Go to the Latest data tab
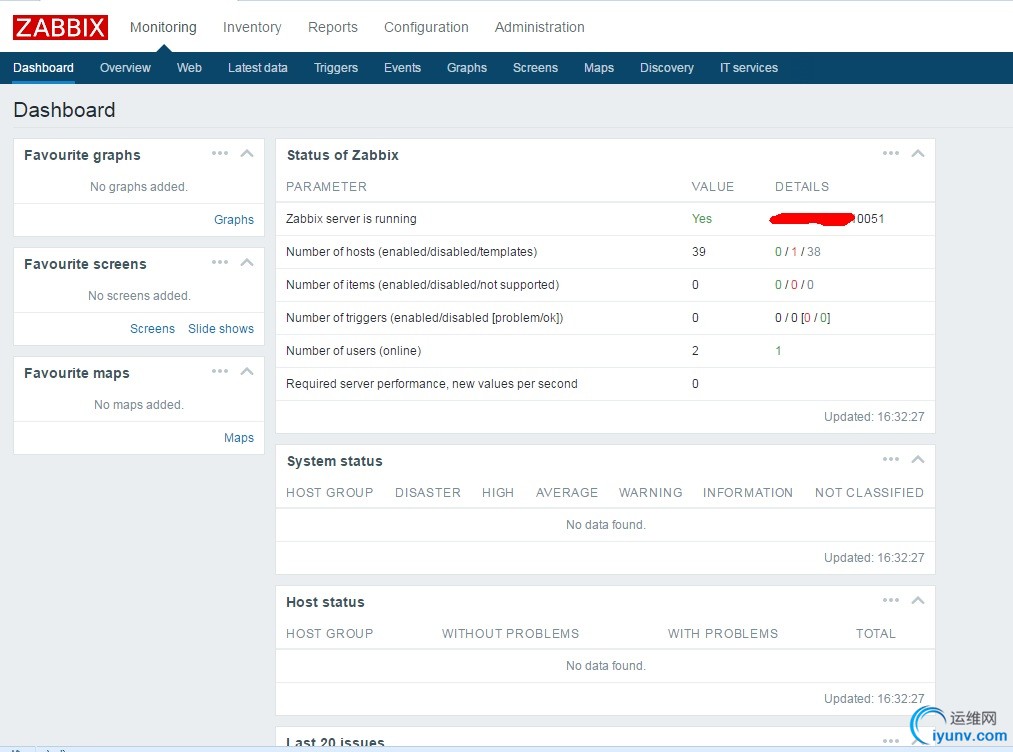The width and height of the screenshot is (1013, 752). tap(258, 68)
